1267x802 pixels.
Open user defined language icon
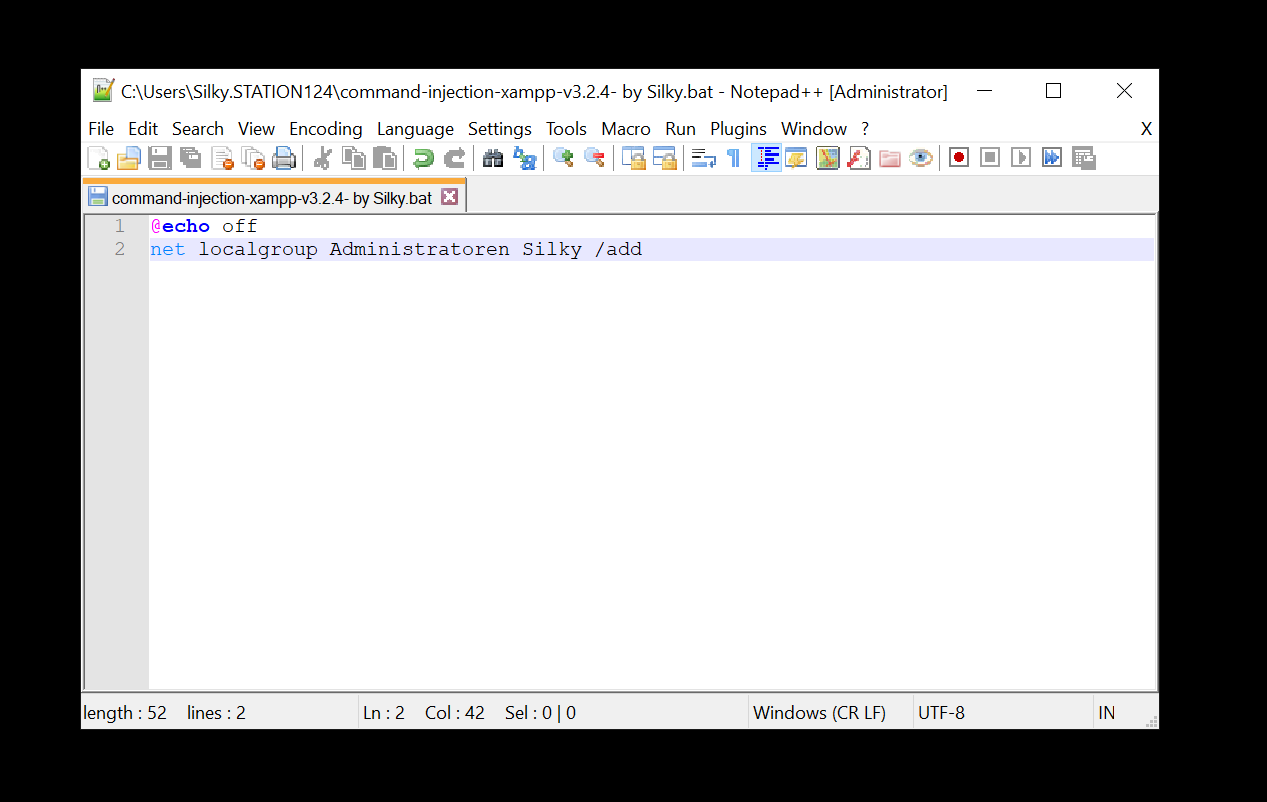pos(796,158)
